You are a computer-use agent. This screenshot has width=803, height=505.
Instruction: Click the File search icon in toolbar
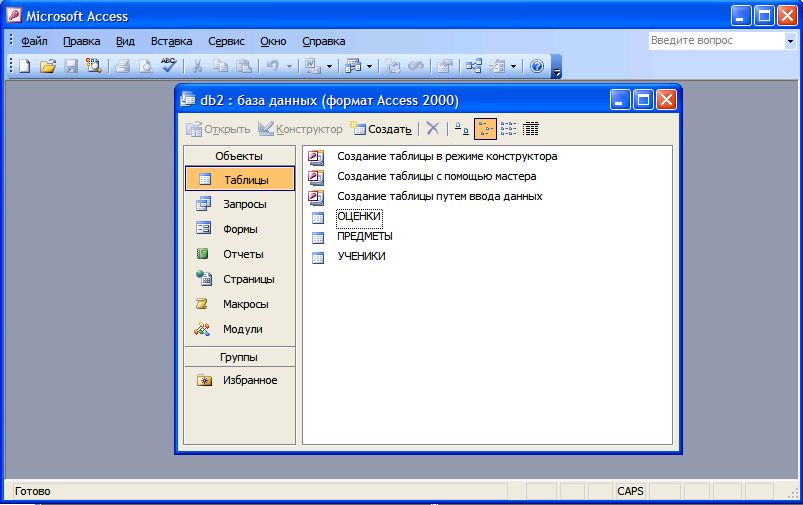coord(94,66)
